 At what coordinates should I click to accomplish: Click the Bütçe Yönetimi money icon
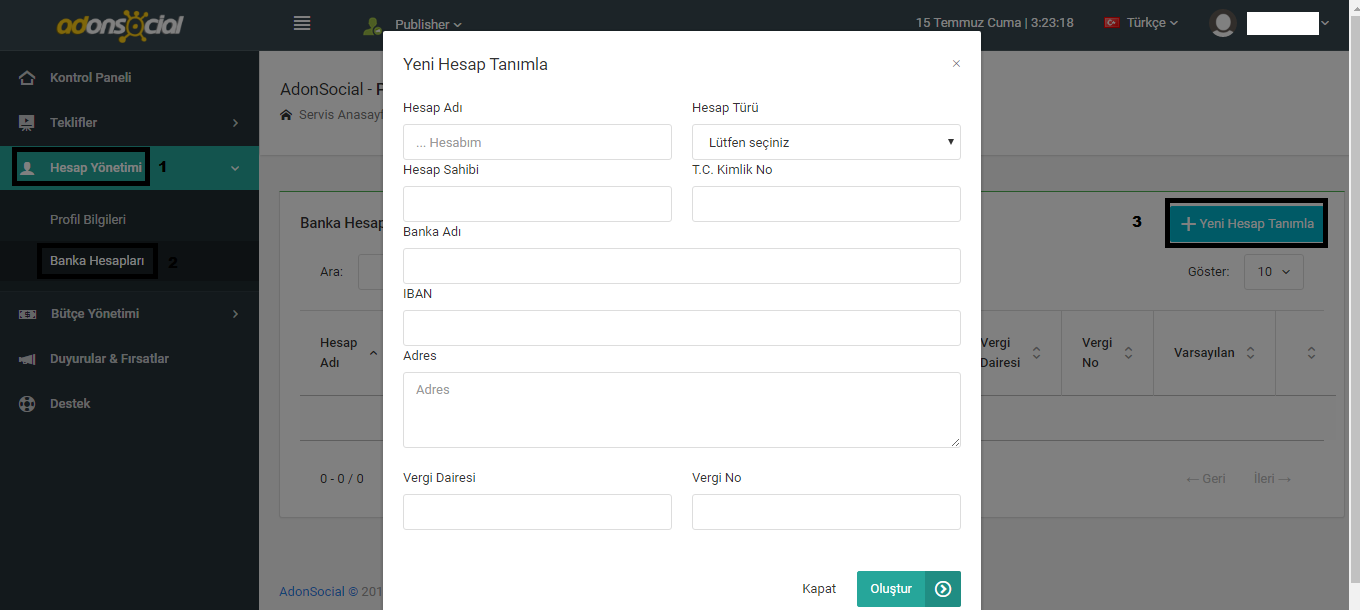[x=27, y=314]
